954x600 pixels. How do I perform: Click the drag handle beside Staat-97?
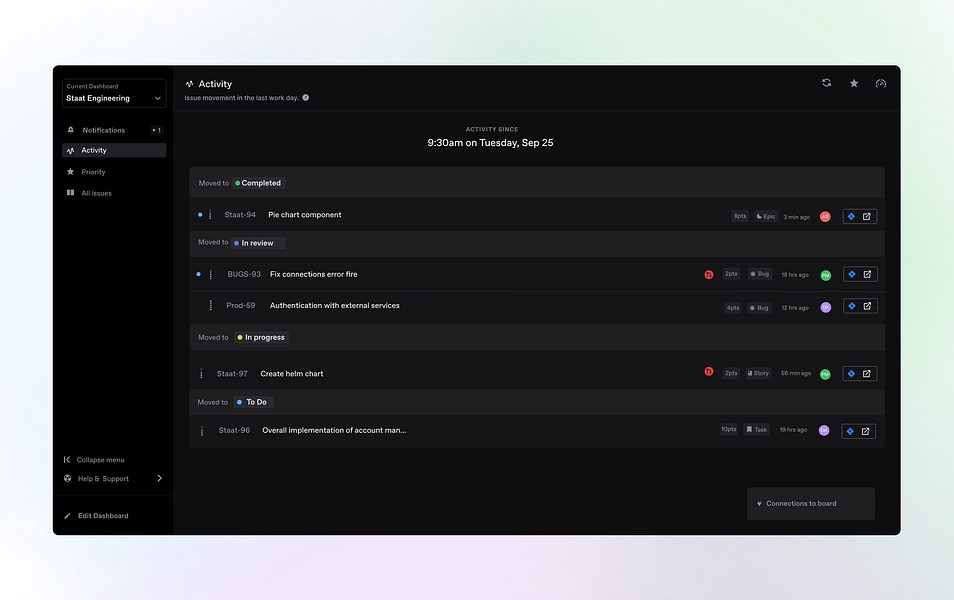[x=201, y=374]
